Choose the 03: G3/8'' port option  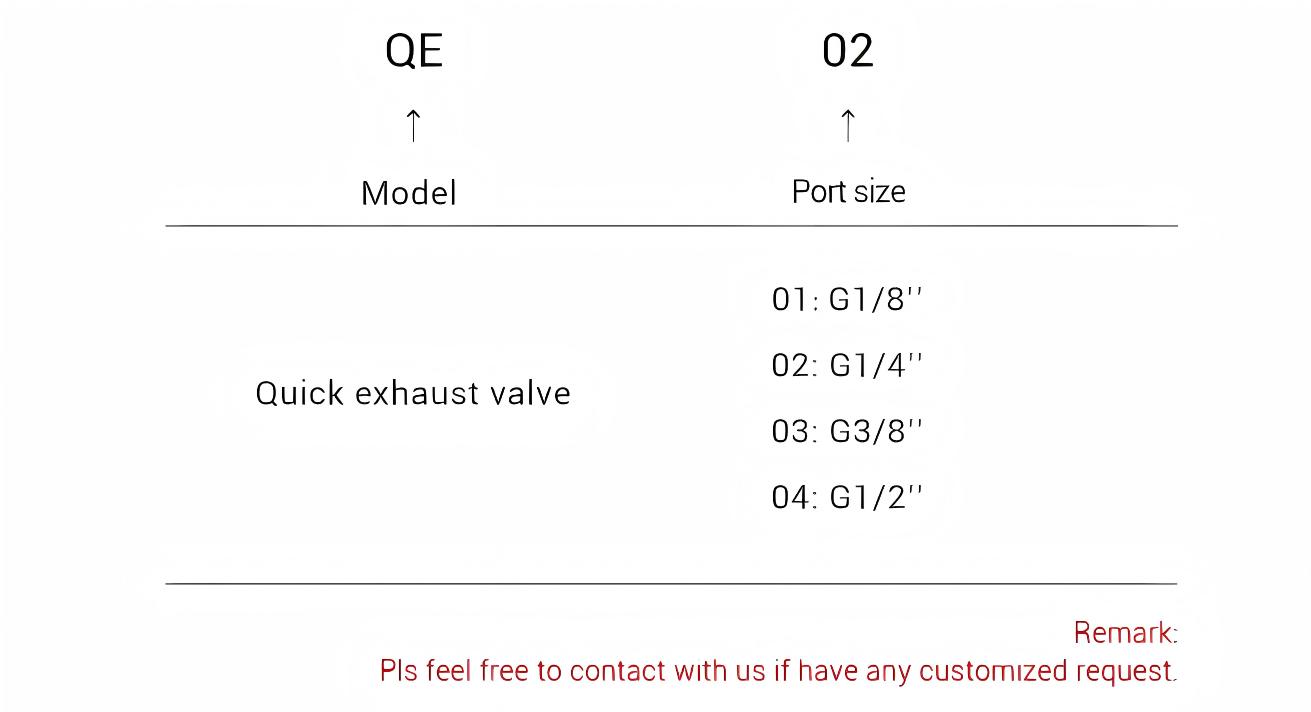[x=846, y=431]
